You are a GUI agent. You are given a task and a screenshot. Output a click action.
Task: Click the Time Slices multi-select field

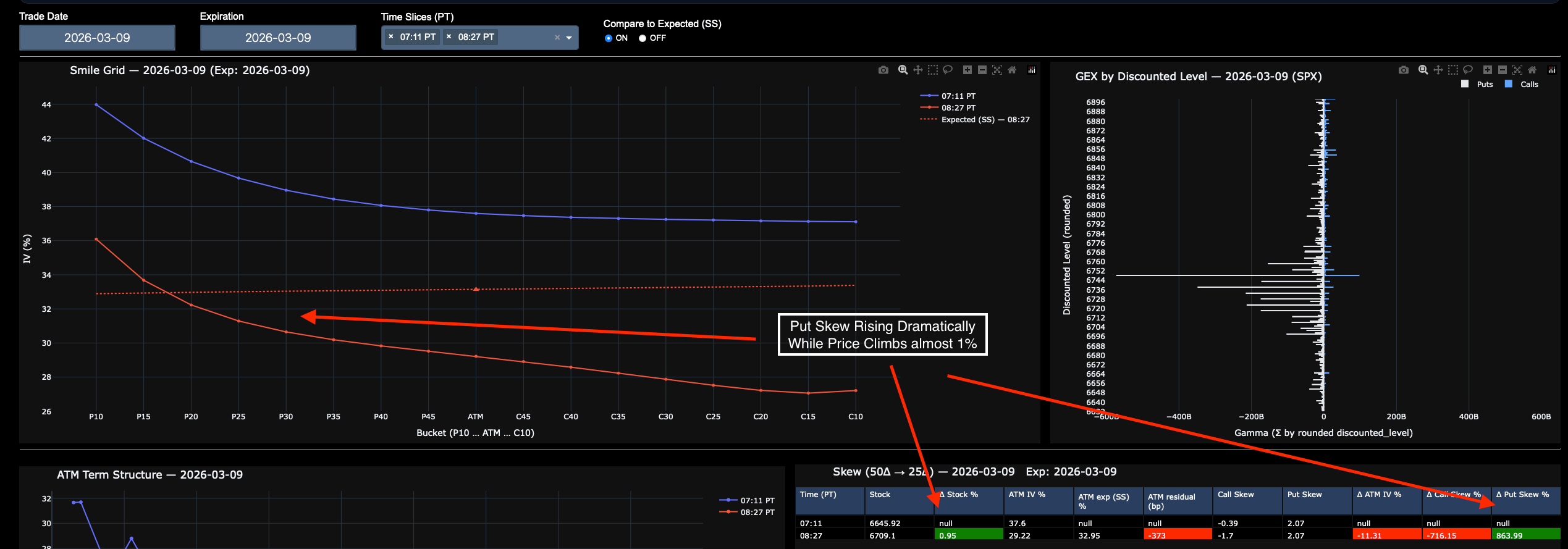click(479, 38)
